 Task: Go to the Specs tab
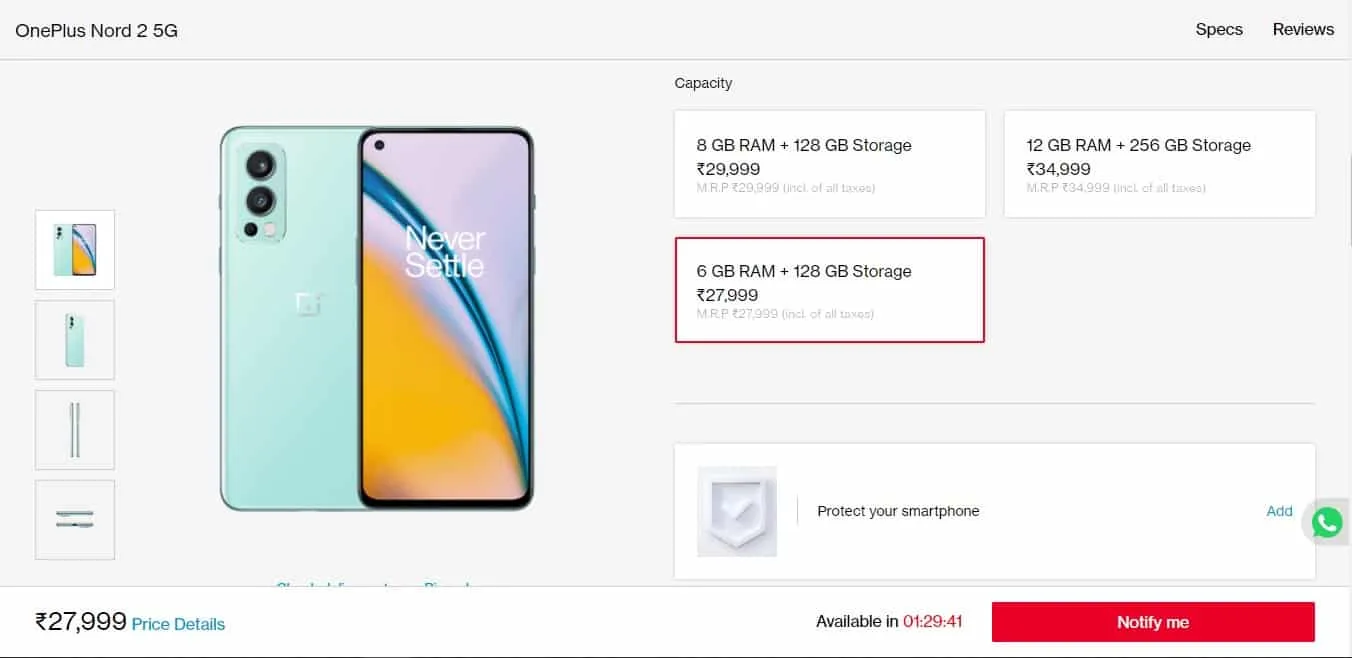pos(1219,29)
